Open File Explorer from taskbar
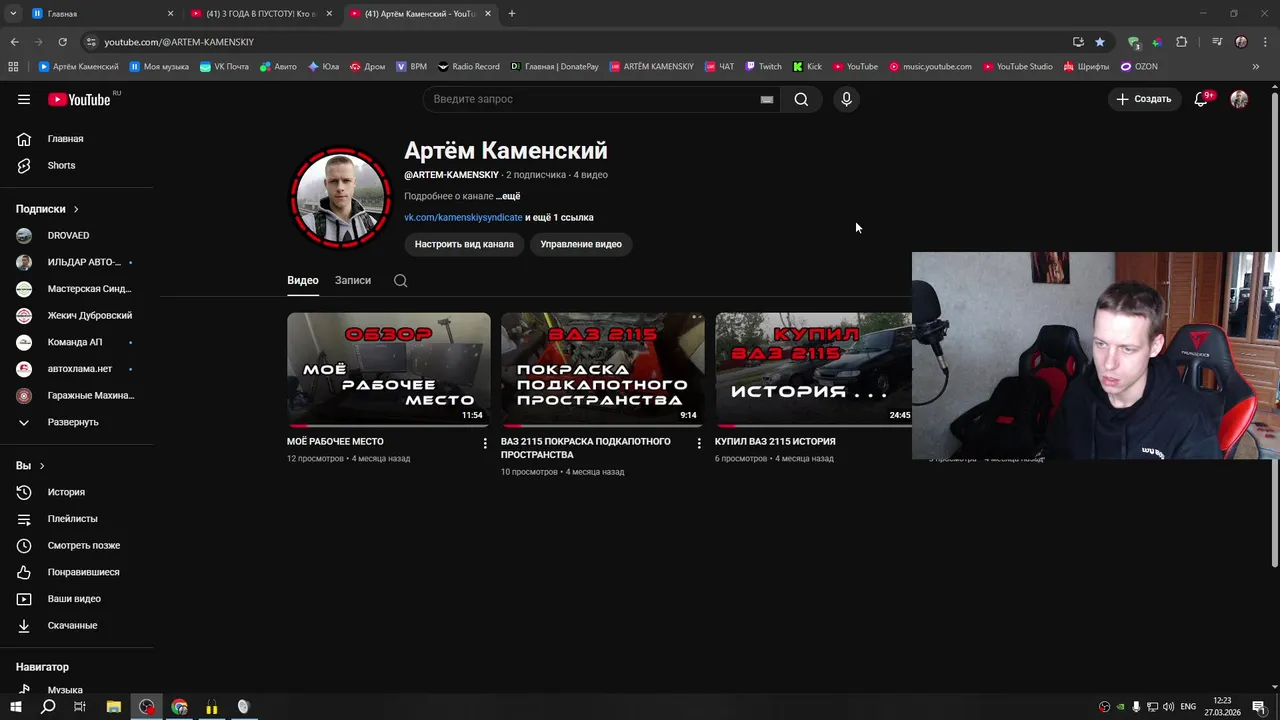This screenshot has width=1280, height=720. tap(114, 707)
